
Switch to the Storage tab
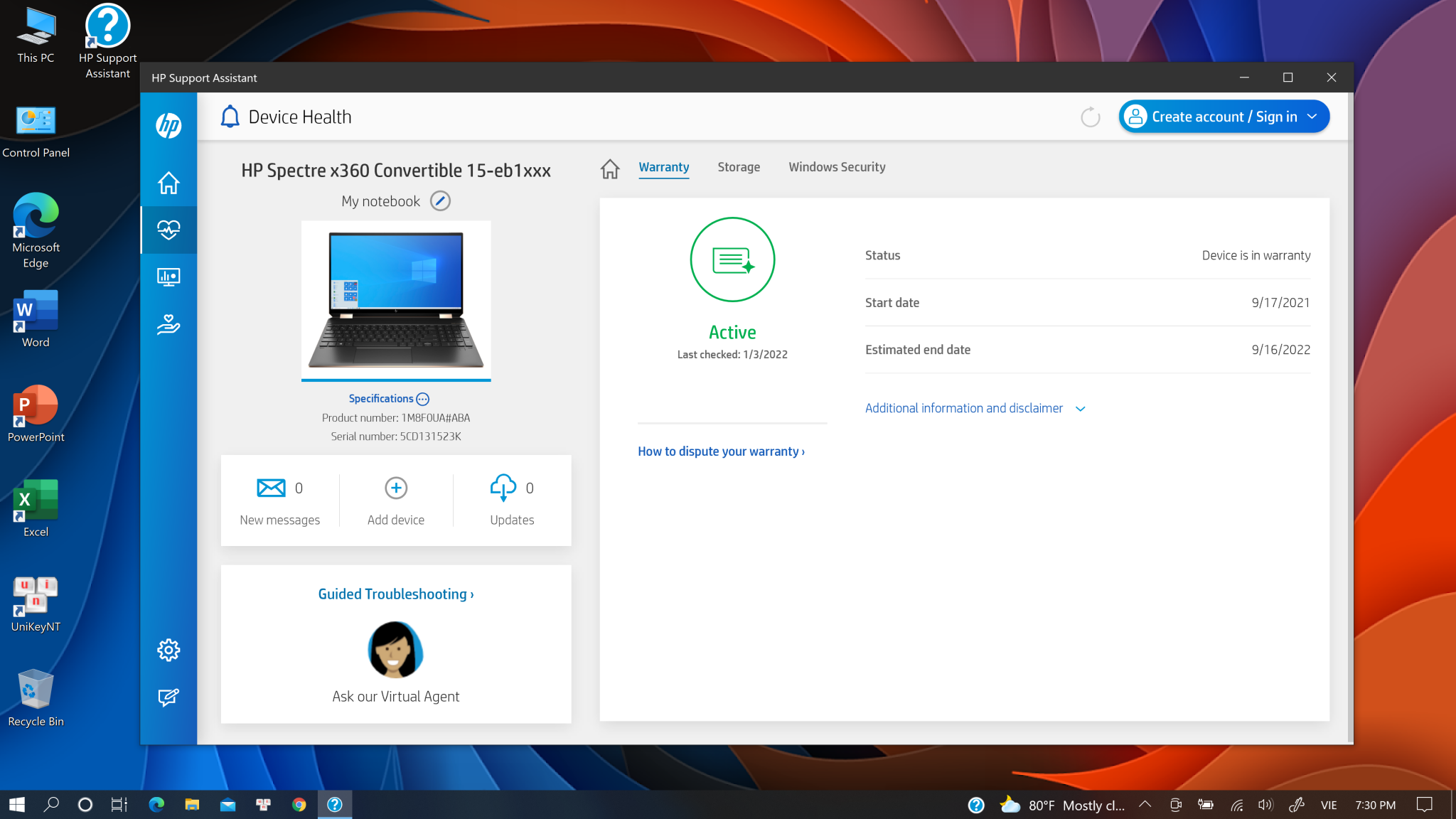coord(738,167)
